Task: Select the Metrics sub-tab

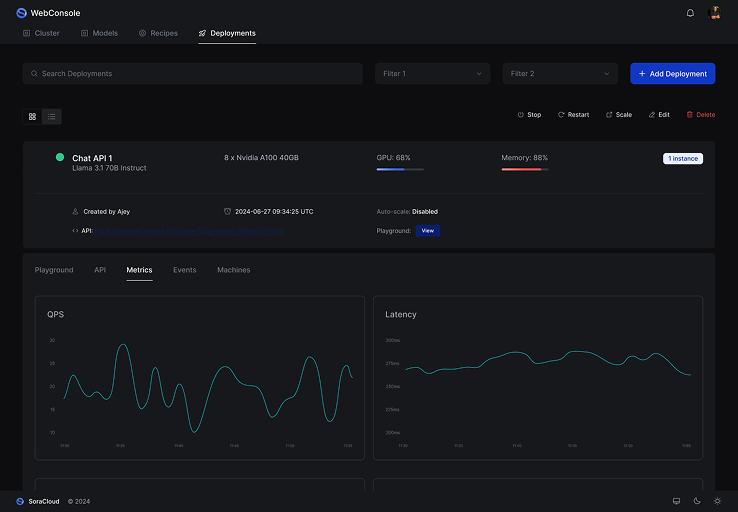Action: pos(139,270)
